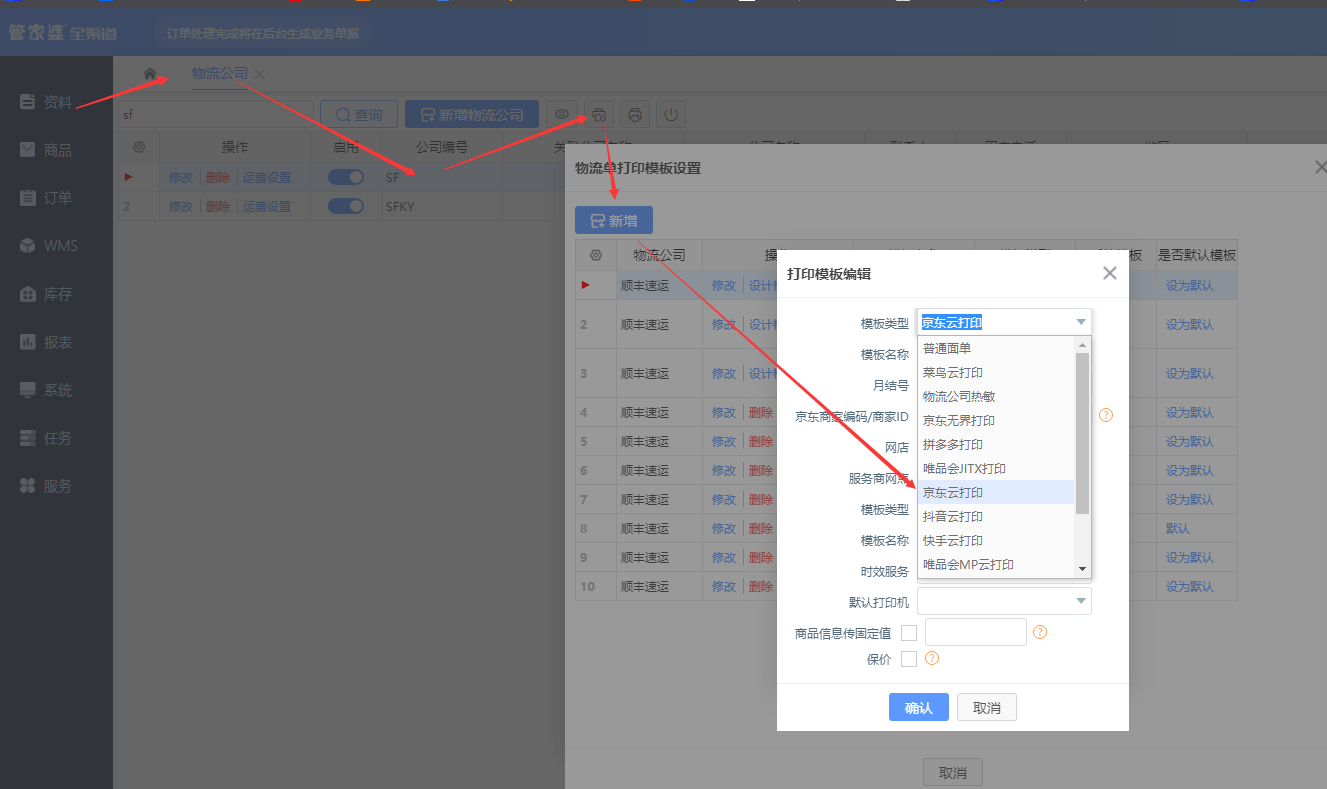This screenshot has height=789, width=1327.
Task: Click the 确认 button
Action: pos(918,707)
